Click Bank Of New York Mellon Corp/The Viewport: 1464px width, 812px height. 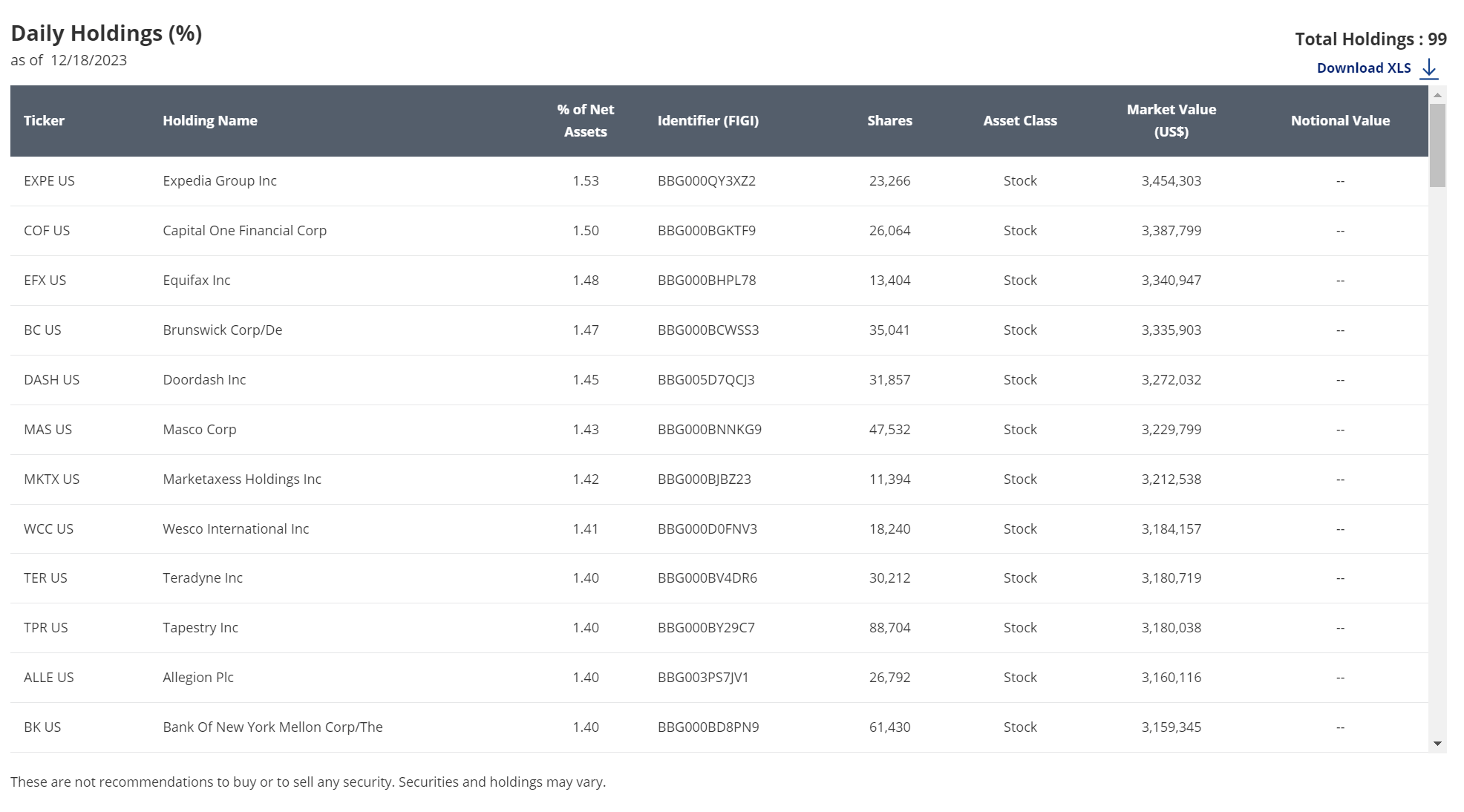(x=272, y=727)
